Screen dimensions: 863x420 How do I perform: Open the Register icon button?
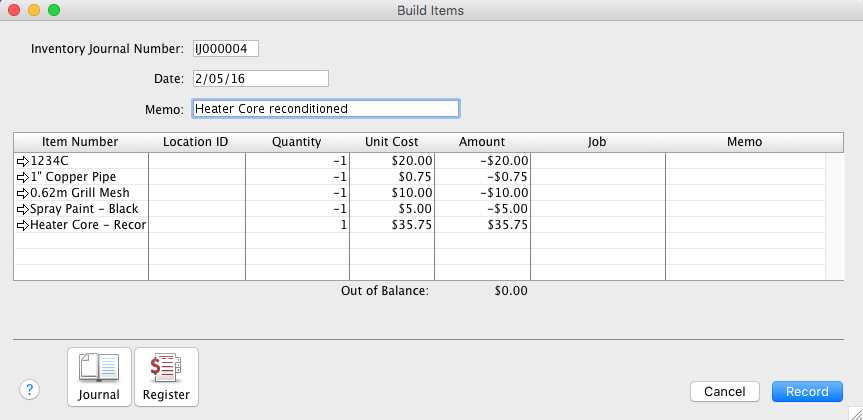click(x=166, y=376)
